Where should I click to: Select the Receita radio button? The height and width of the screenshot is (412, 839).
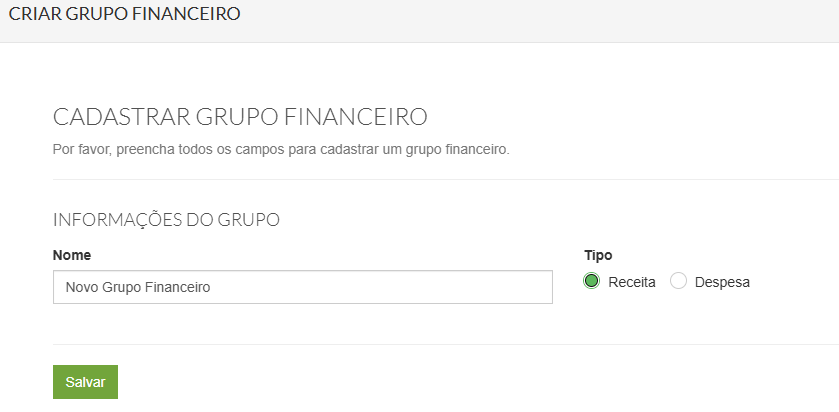click(592, 282)
